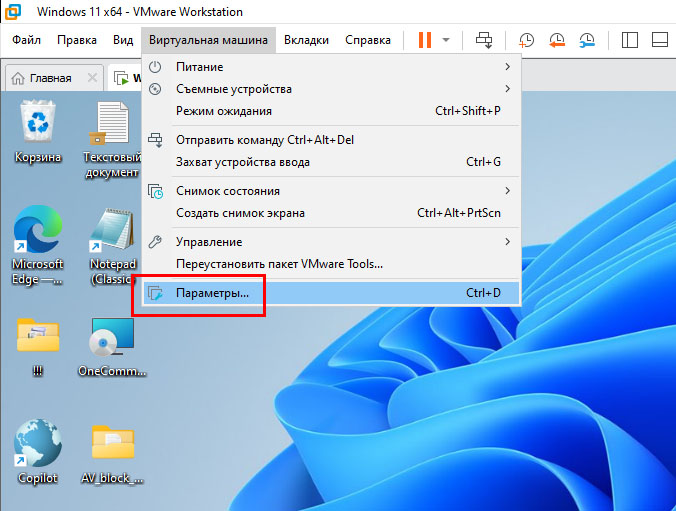The height and width of the screenshot is (511, 676).
Task: Expand the Снимок состояния submenu
Action: pos(330,191)
